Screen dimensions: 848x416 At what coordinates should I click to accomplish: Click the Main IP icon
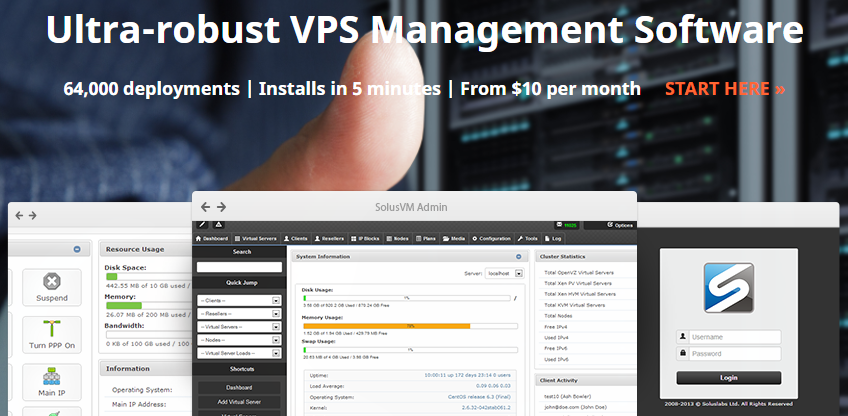click(x=52, y=382)
